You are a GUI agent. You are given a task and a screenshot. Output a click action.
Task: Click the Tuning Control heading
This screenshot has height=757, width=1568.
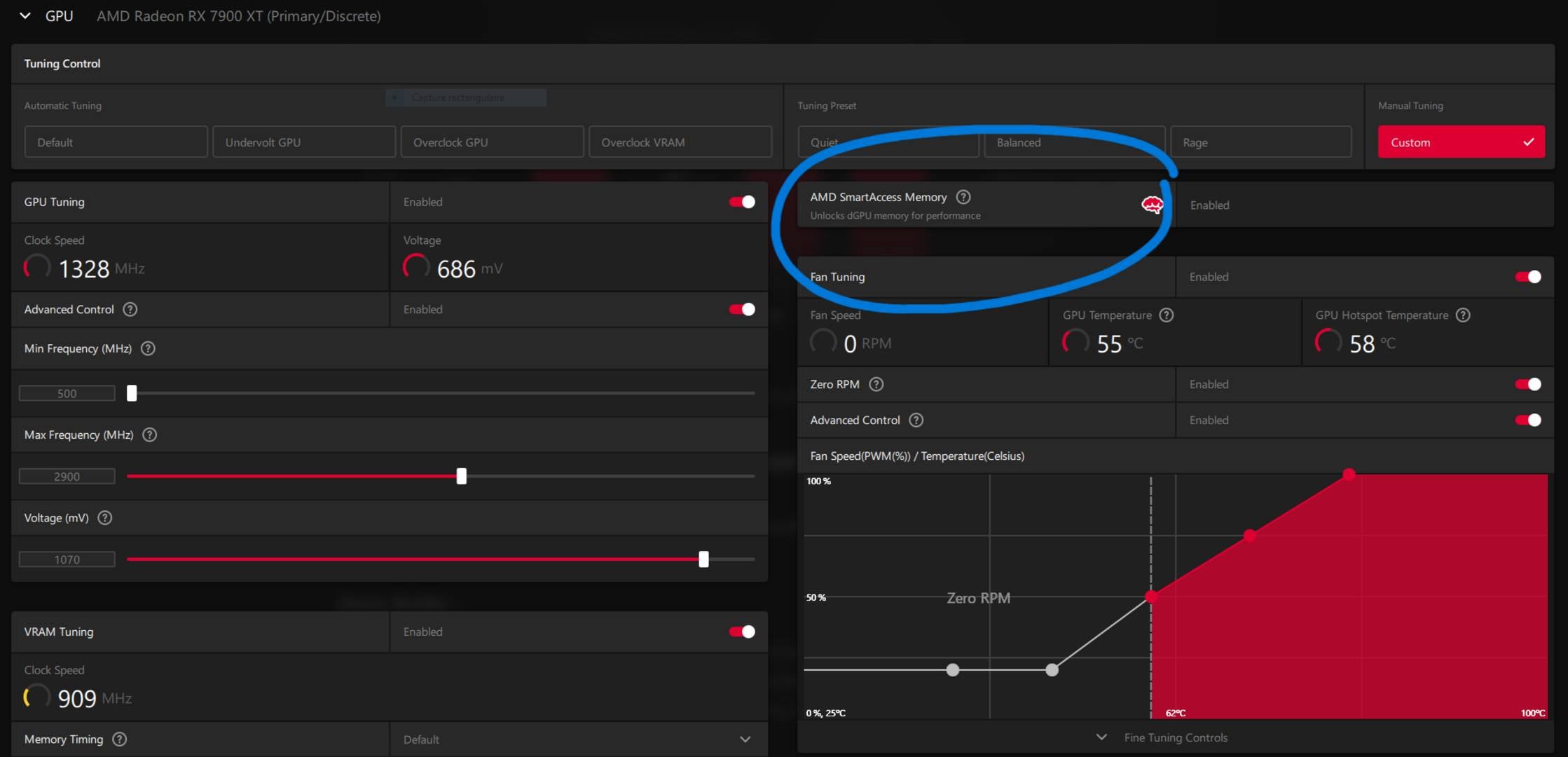click(x=62, y=63)
